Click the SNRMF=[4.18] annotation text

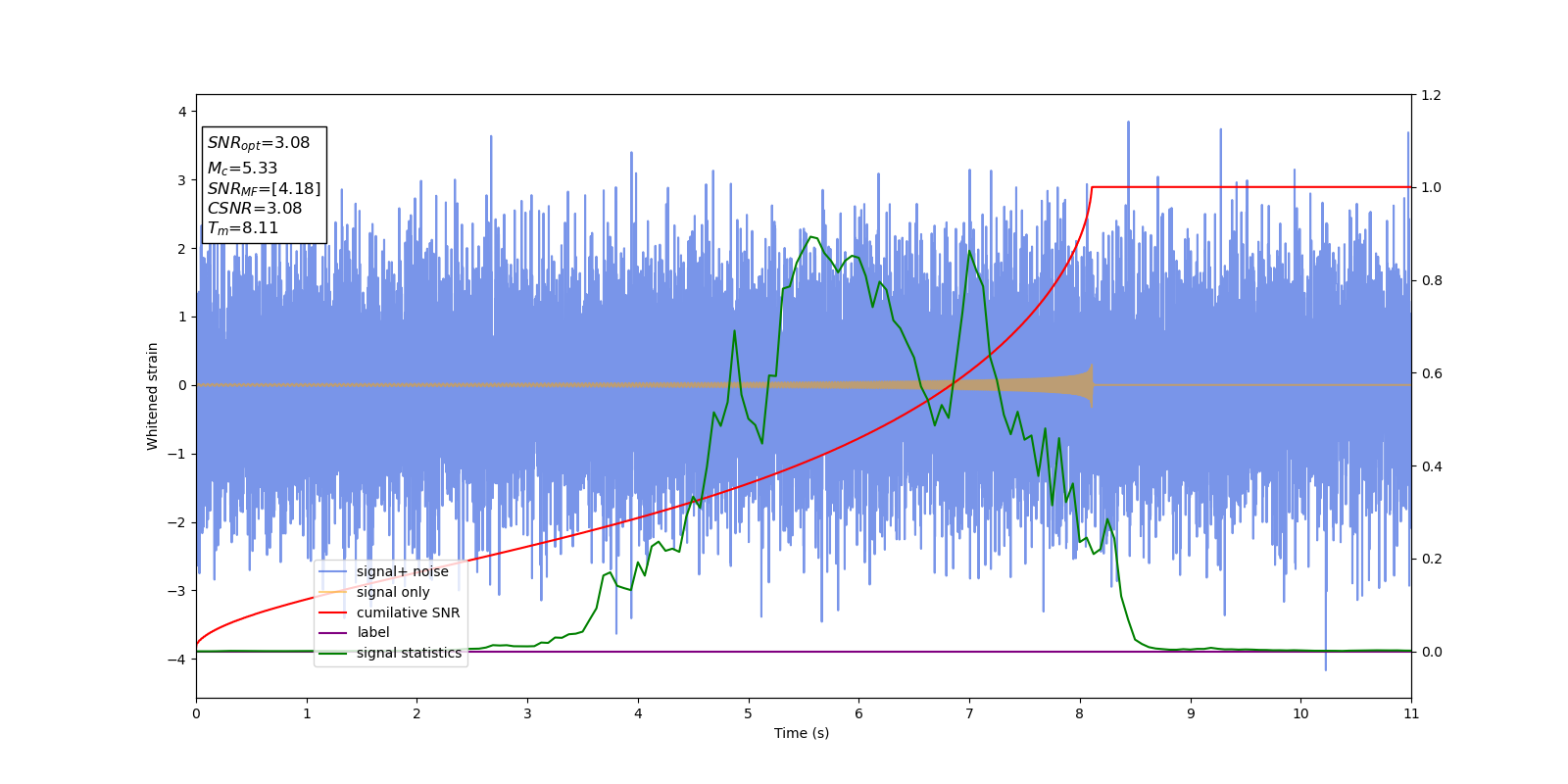264,189
